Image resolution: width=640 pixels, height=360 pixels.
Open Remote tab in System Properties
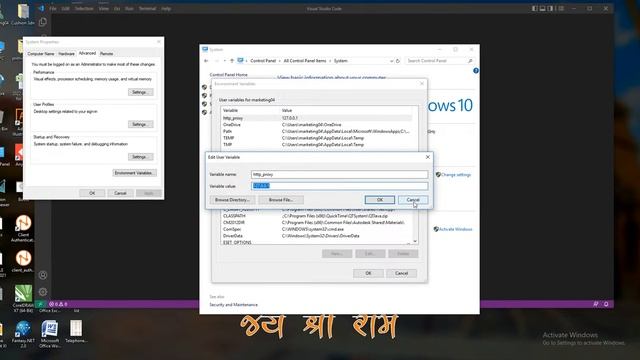click(x=107, y=54)
